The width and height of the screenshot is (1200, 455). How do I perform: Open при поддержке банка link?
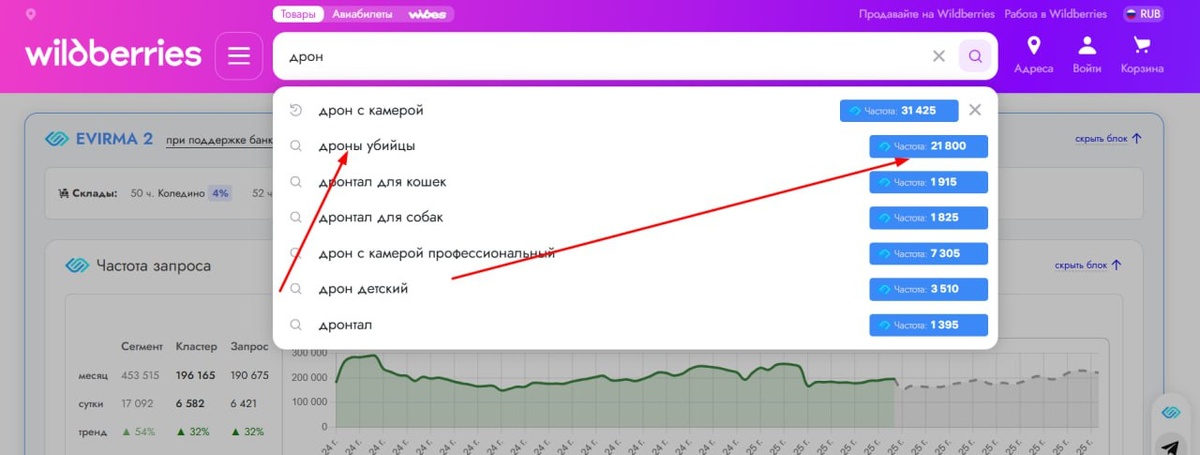pos(218,140)
